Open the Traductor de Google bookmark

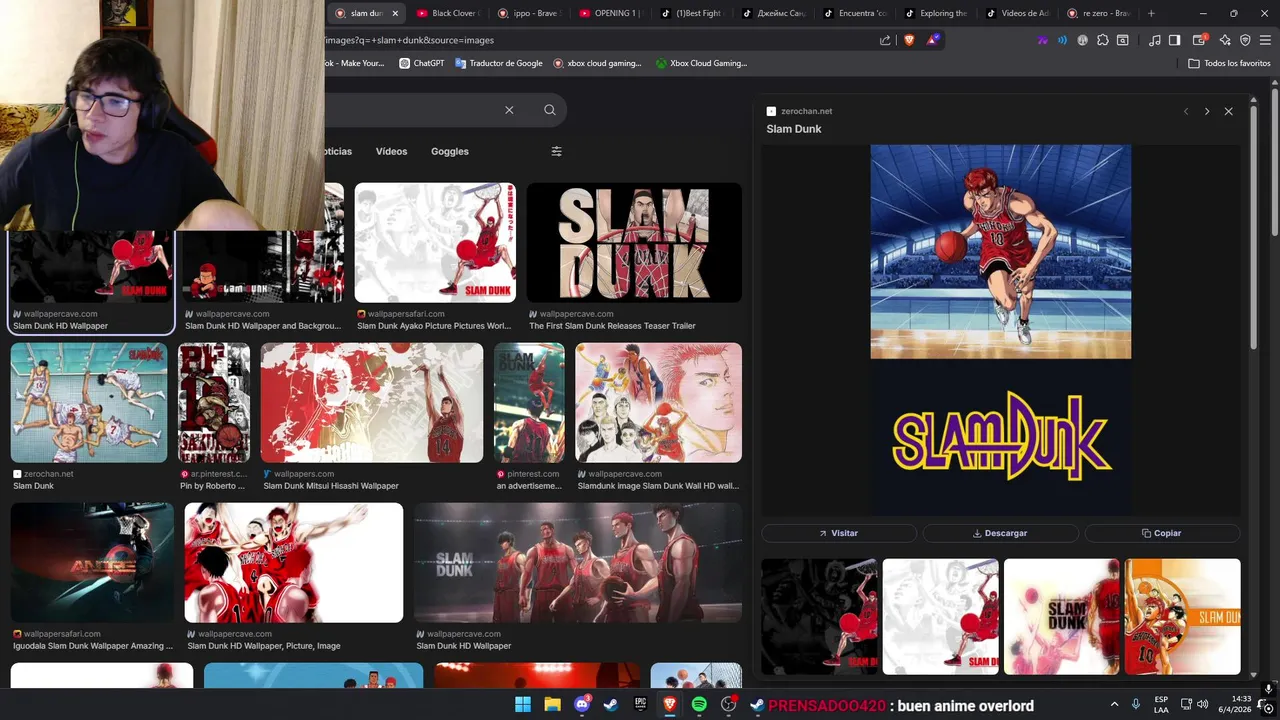point(499,63)
